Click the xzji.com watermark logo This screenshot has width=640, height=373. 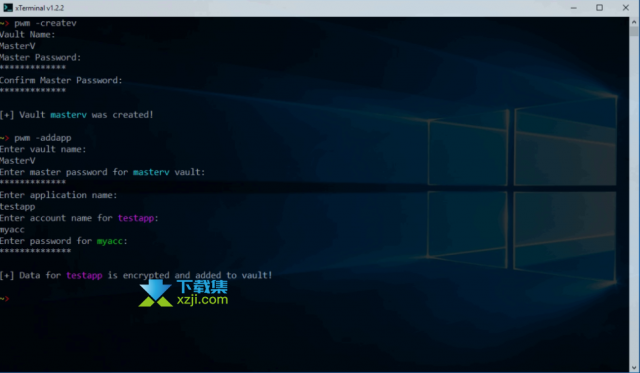[x=155, y=293]
